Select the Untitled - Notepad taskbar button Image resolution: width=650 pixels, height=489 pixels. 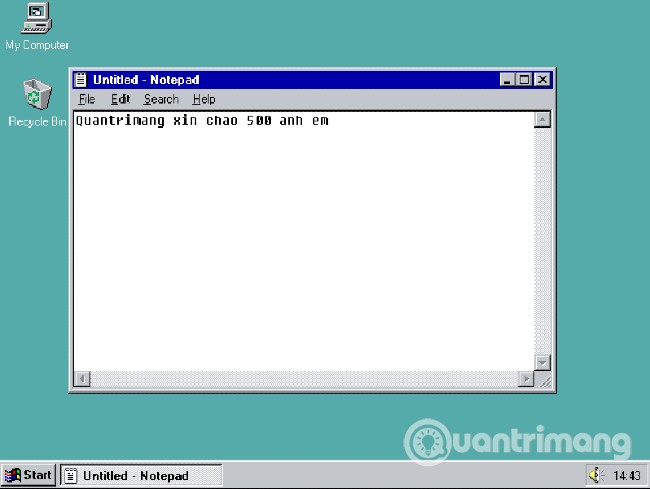coord(141,475)
